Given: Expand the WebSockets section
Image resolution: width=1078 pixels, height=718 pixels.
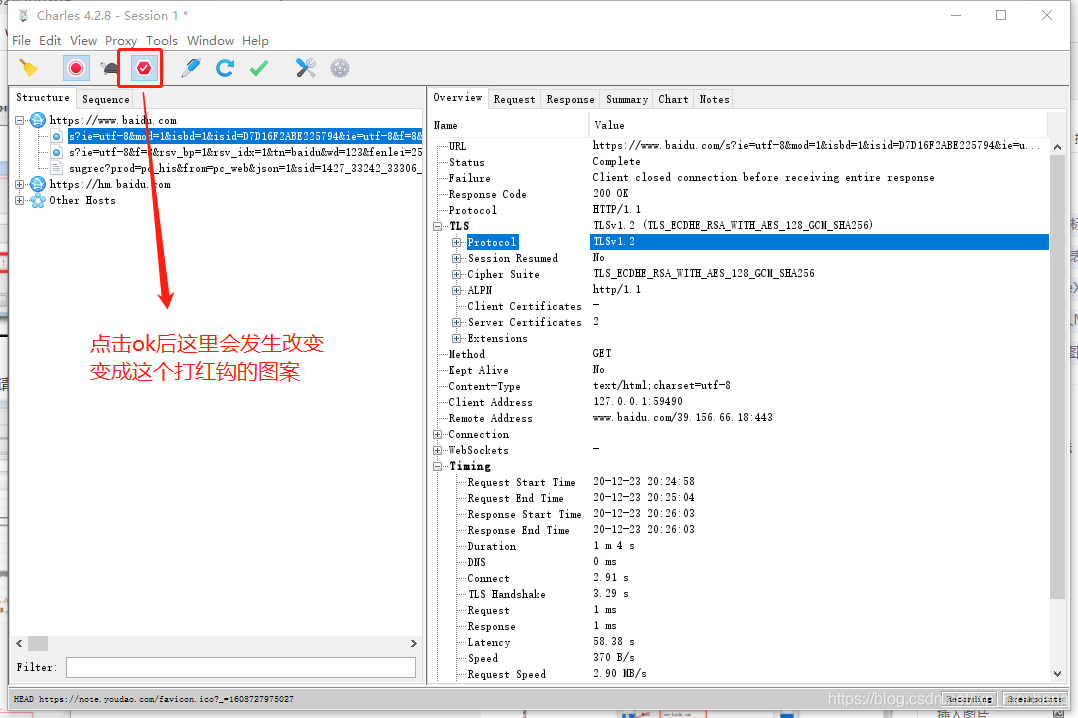Looking at the screenshot, I should (x=438, y=450).
